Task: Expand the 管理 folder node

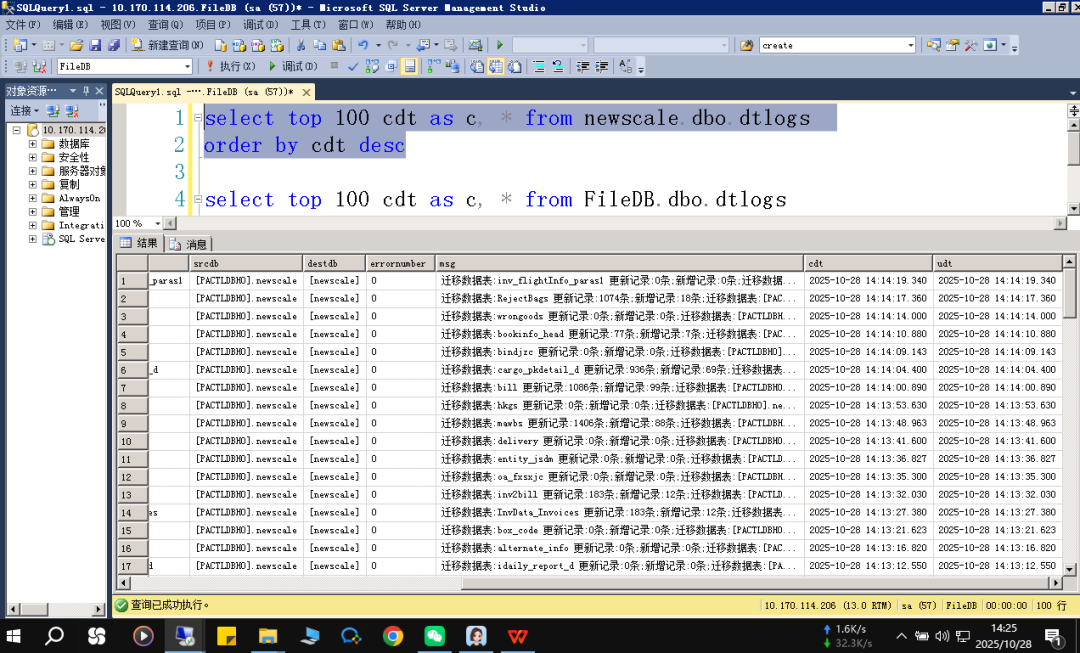Action: [32, 211]
